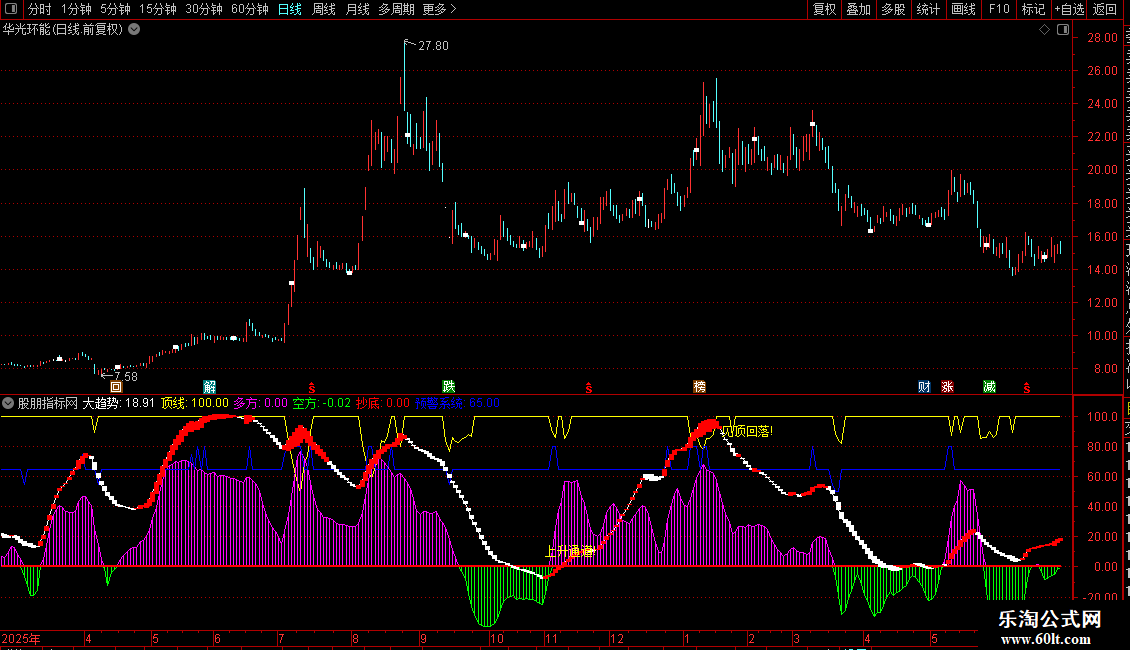Switch to 月线 monthly tab
The height and width of the screenshot is (650, 1130).
(x=357, y=9)
